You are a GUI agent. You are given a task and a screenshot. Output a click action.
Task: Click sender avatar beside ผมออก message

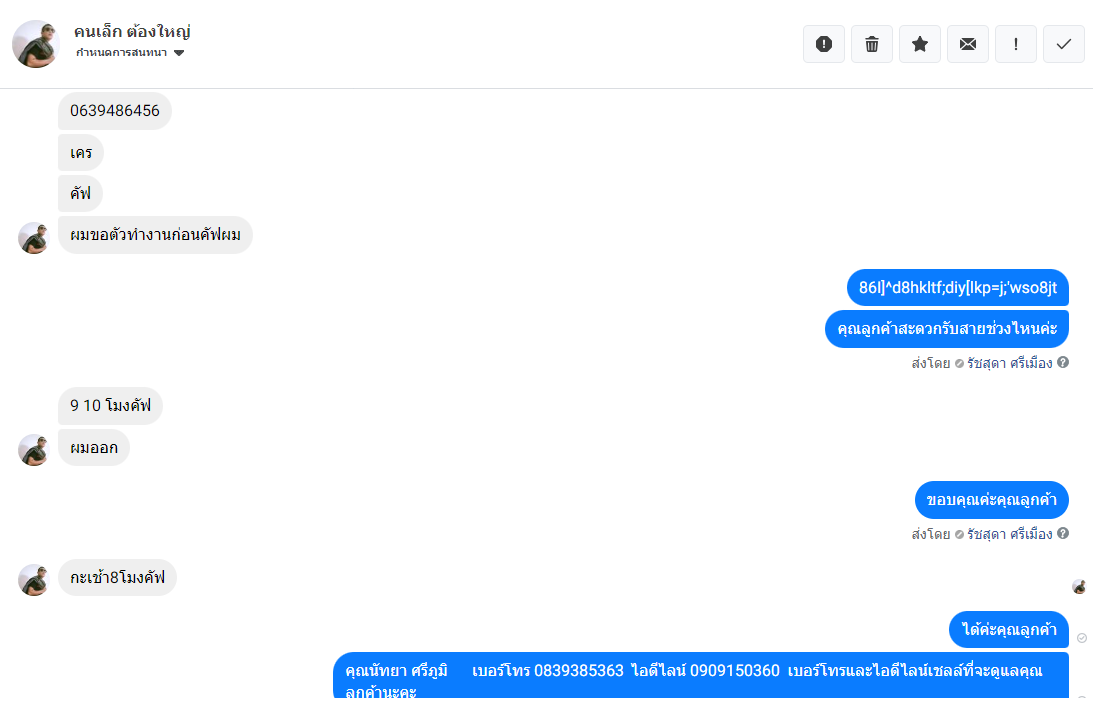[33, 449]
